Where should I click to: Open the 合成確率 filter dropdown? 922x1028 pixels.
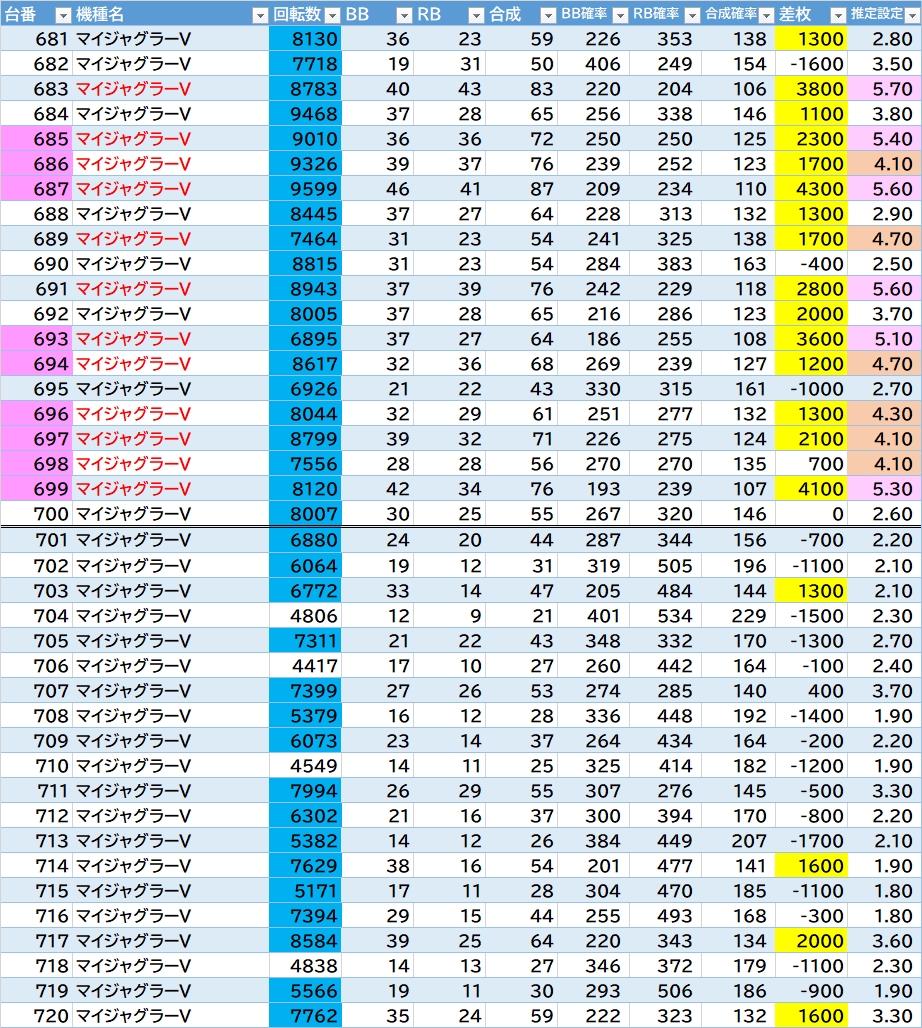pos(764,15)
